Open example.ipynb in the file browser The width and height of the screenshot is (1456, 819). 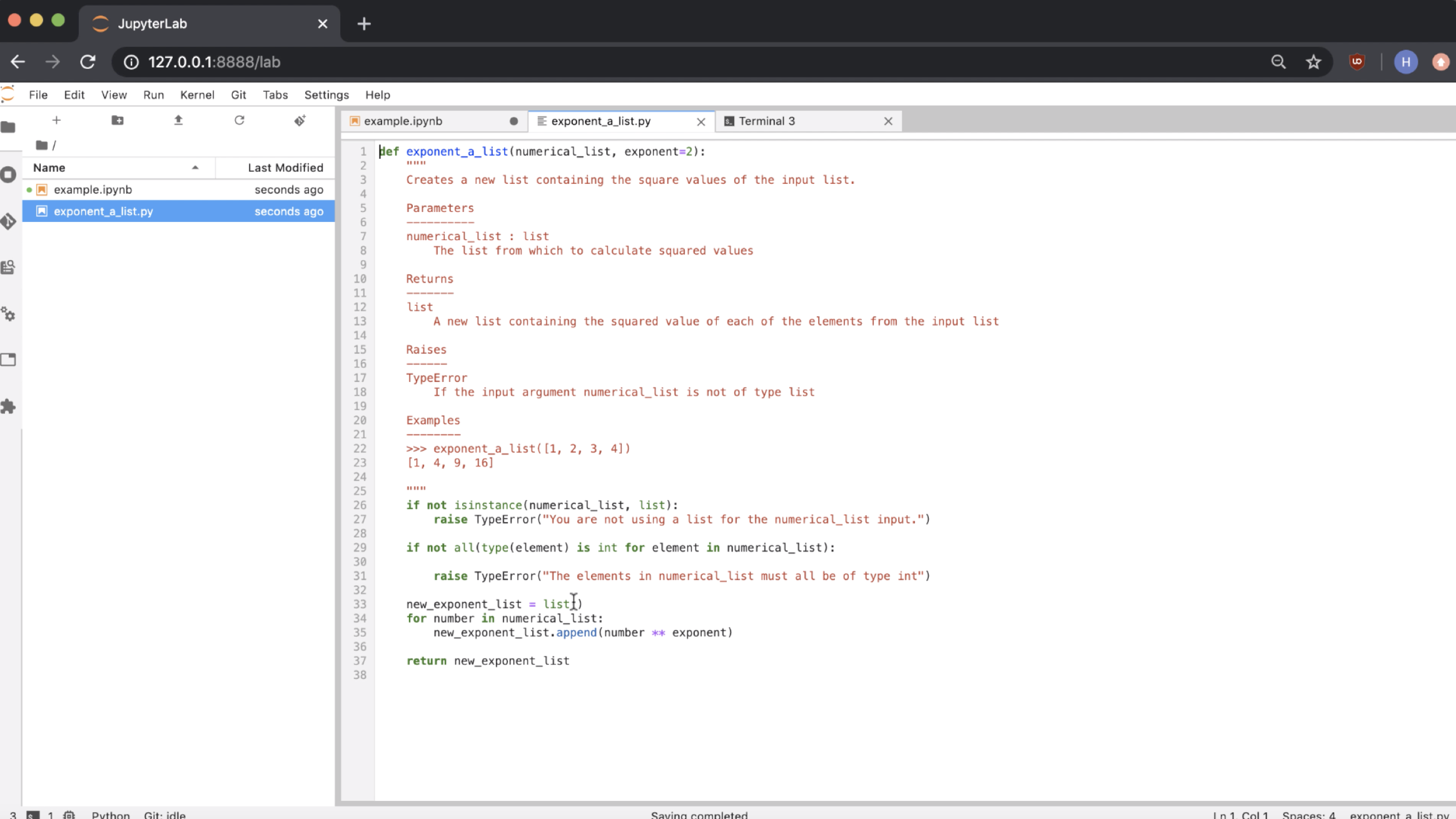point(93,189)
